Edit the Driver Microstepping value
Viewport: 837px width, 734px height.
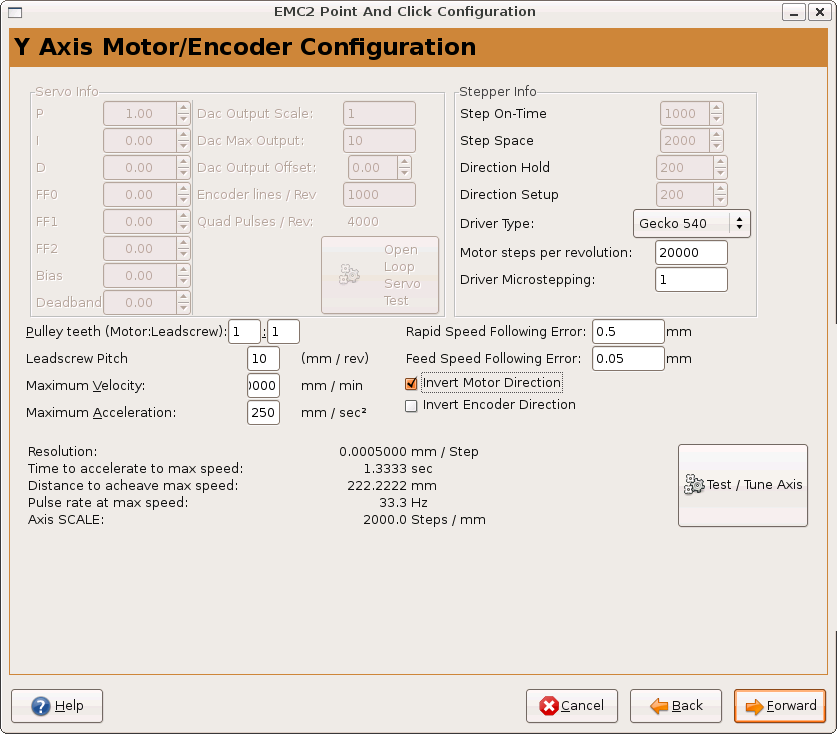[691, 280]
